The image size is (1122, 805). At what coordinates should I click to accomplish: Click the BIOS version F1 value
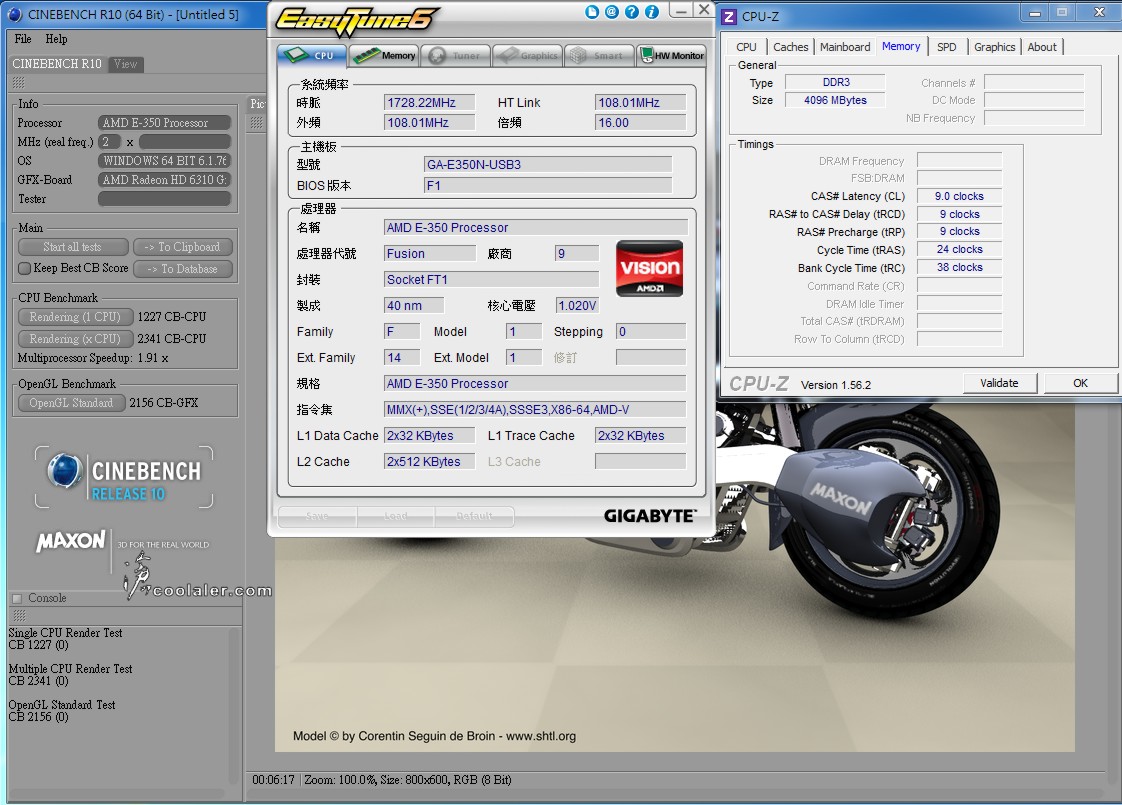click(548, 185)
